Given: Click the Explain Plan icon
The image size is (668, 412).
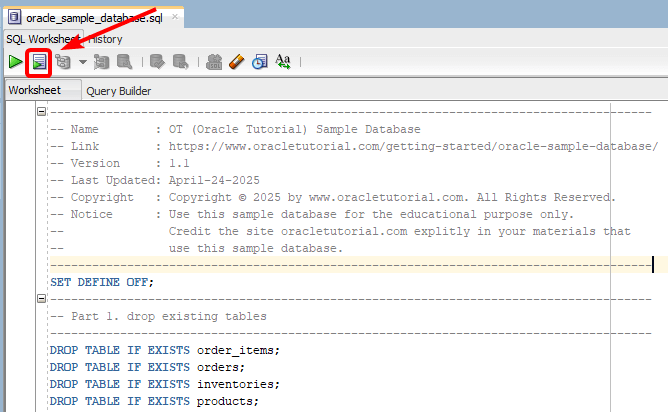Looking at the screenshot, I should pos(63,62).
